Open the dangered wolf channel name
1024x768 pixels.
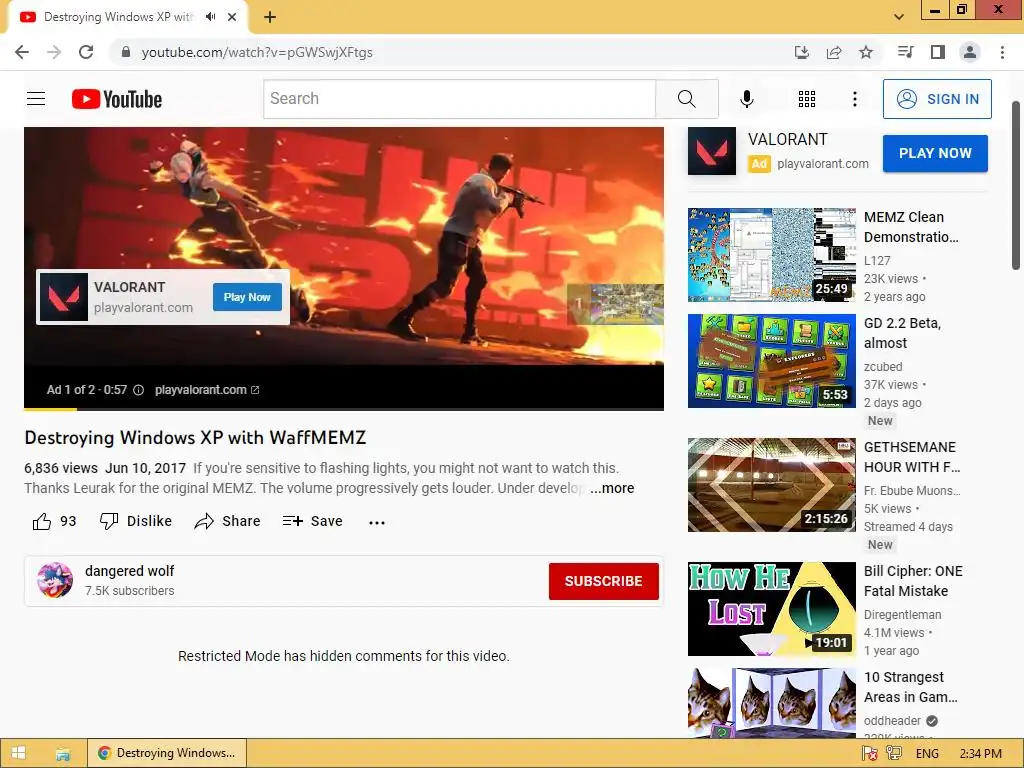point(129,571)
